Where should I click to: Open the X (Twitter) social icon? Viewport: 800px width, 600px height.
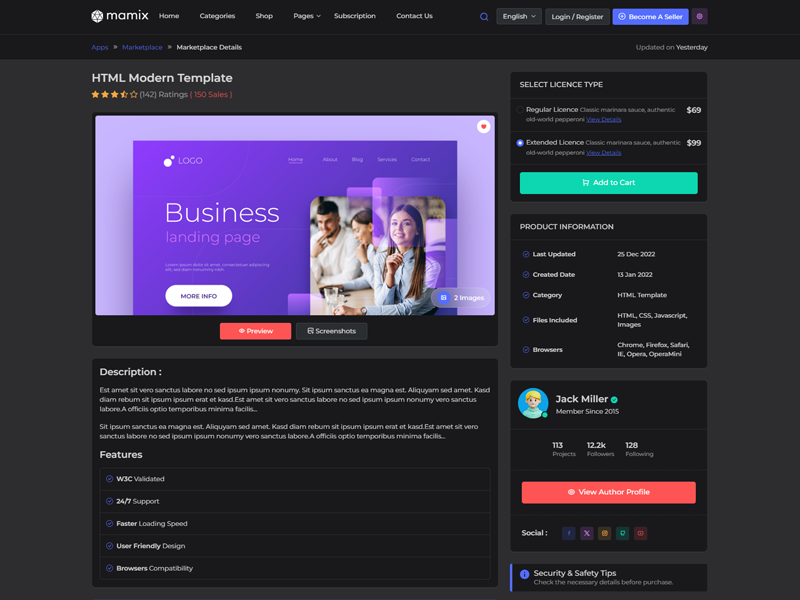[587, 533]
